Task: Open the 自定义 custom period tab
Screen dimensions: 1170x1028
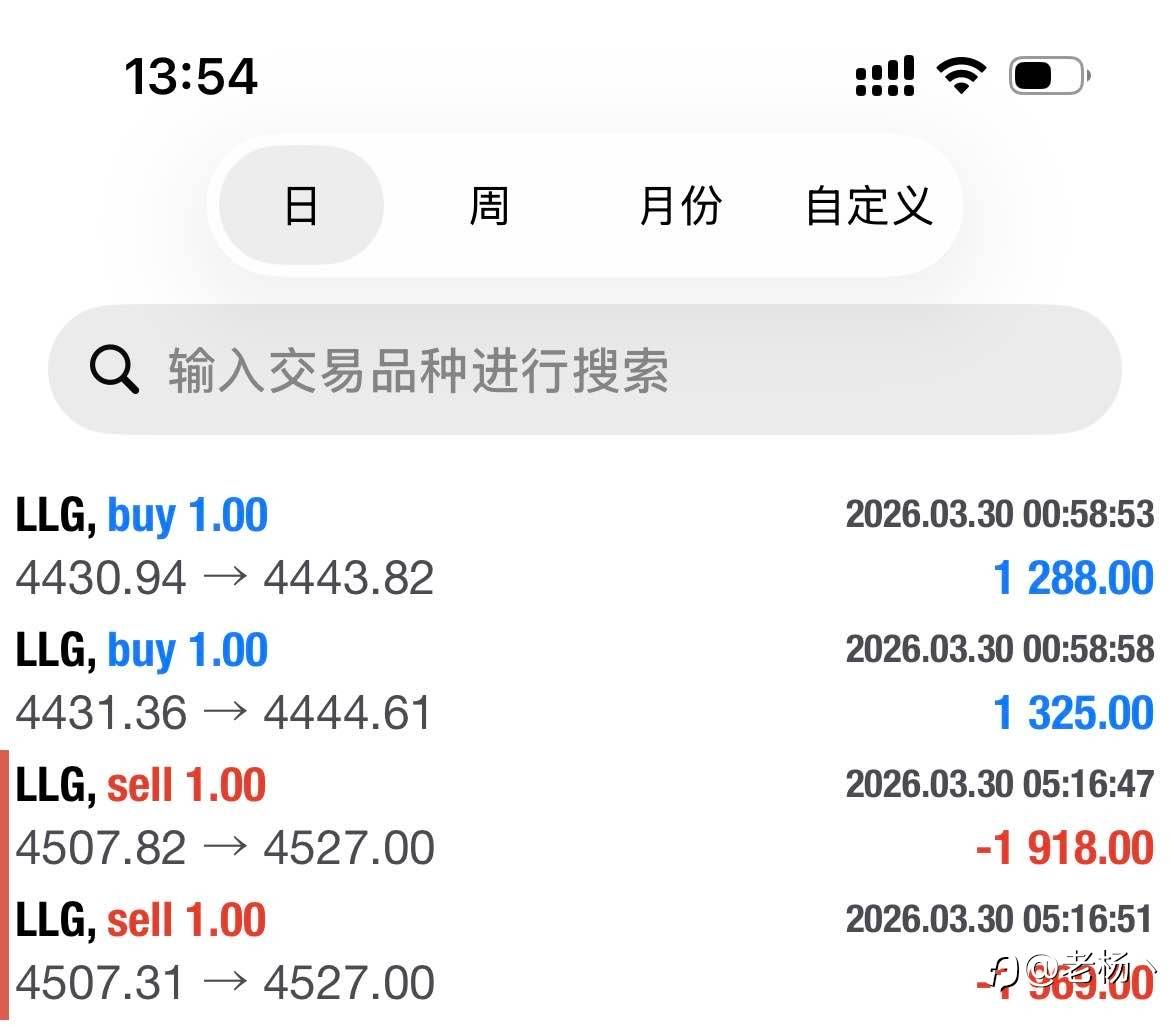Action: coord(868,206)
